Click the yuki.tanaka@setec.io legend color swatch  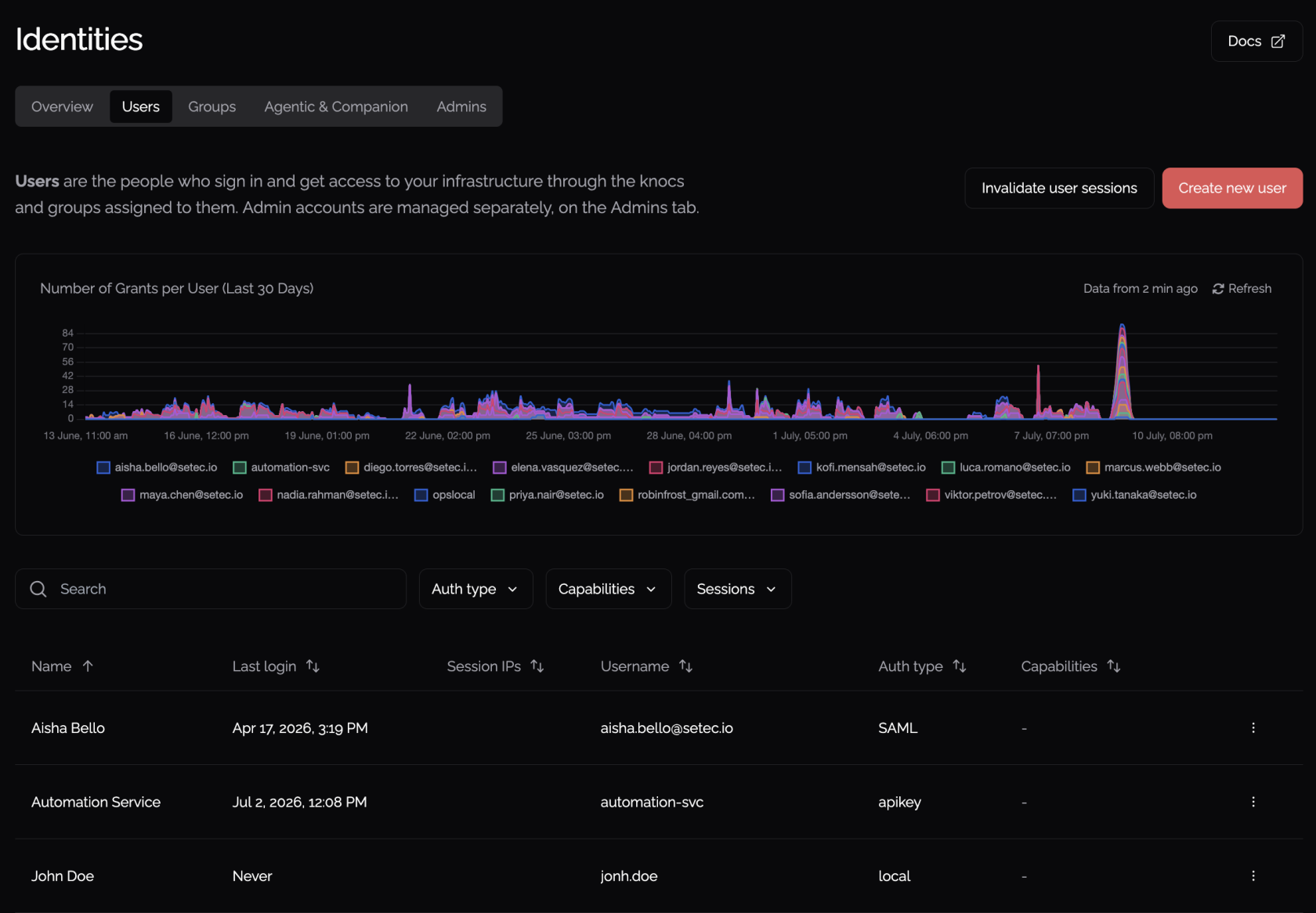click(x=1079, y=495)
